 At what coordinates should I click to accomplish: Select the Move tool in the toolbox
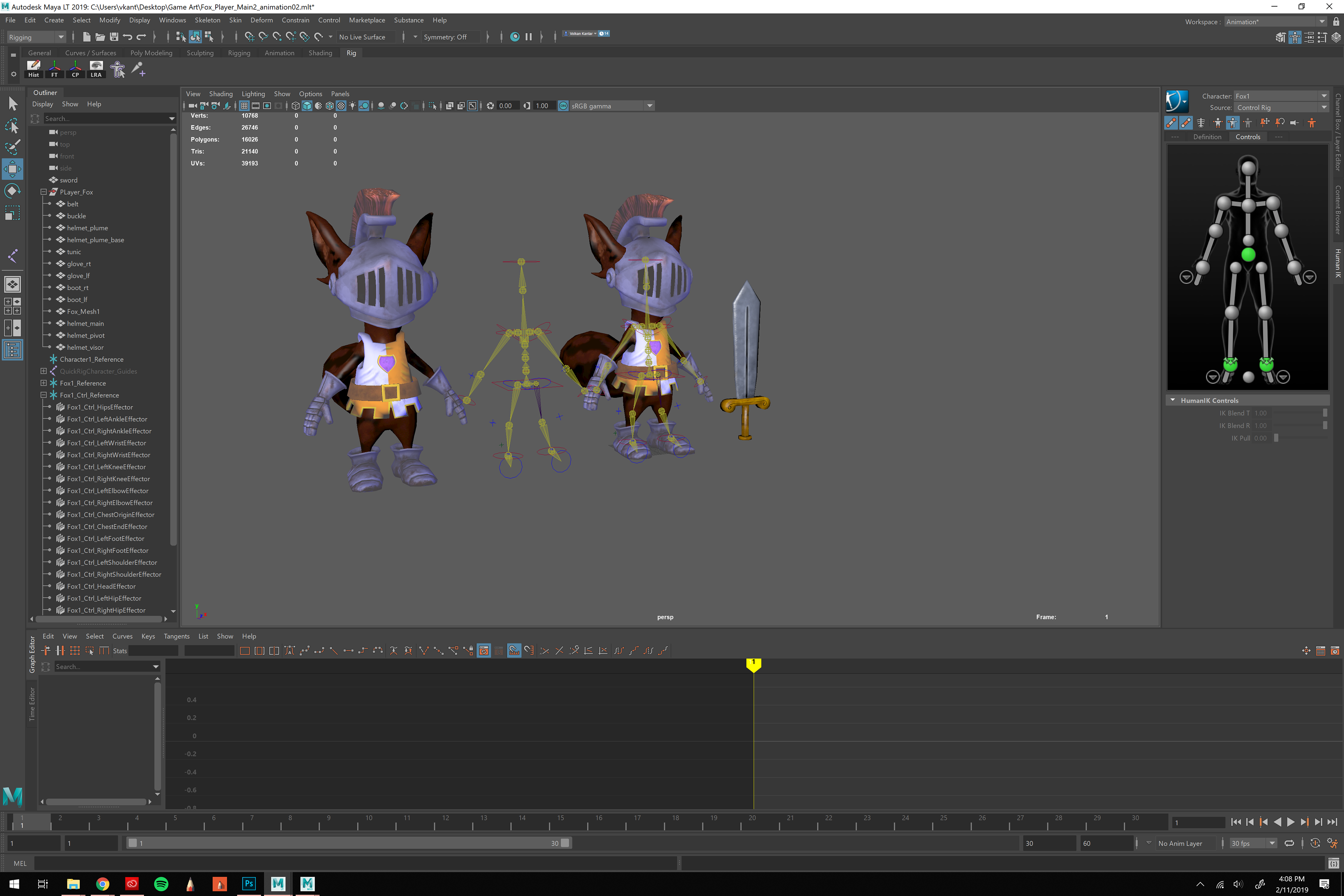click(x=12, y=169)
